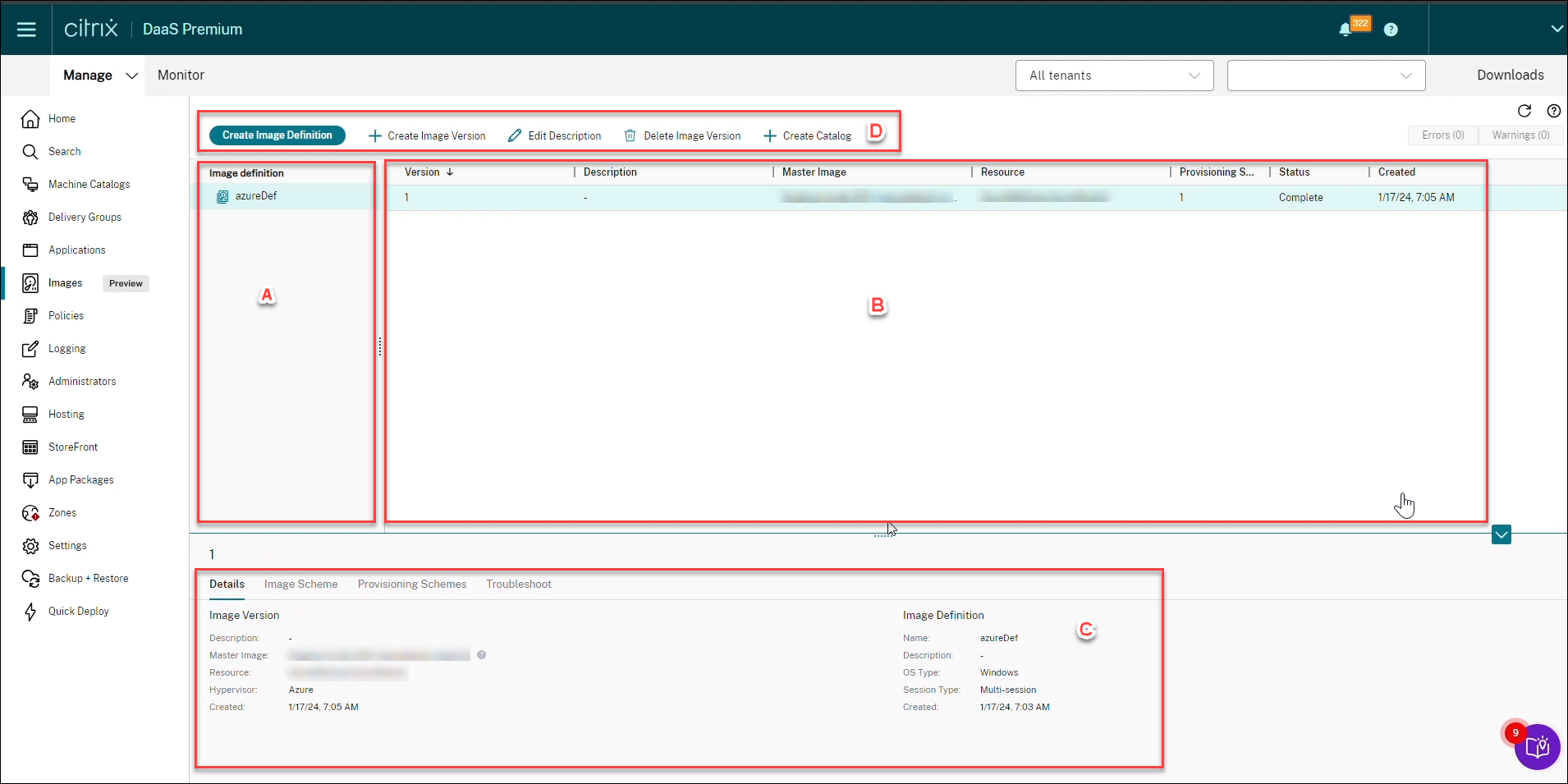Open the All tenants dropdown

coord(1113,75)
